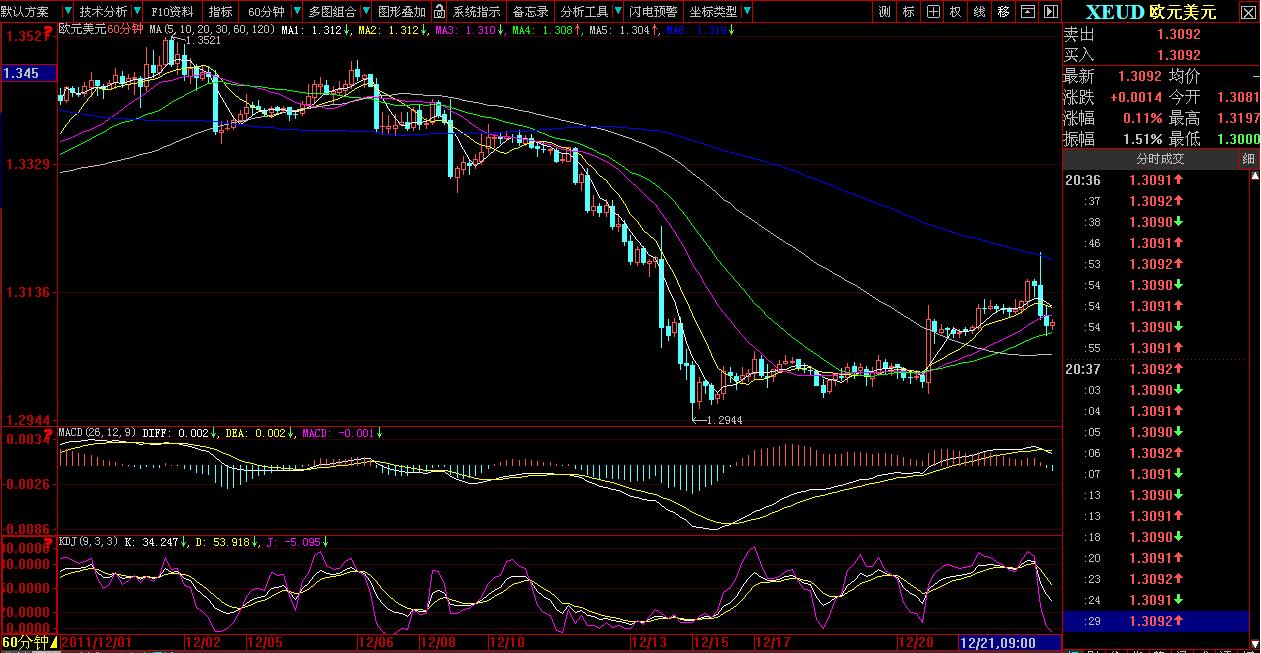Click the grid window layout icon
Image resolution: width=1261 pixels, height=653 pixels.
pyautogui.click(x=933, y=12)
